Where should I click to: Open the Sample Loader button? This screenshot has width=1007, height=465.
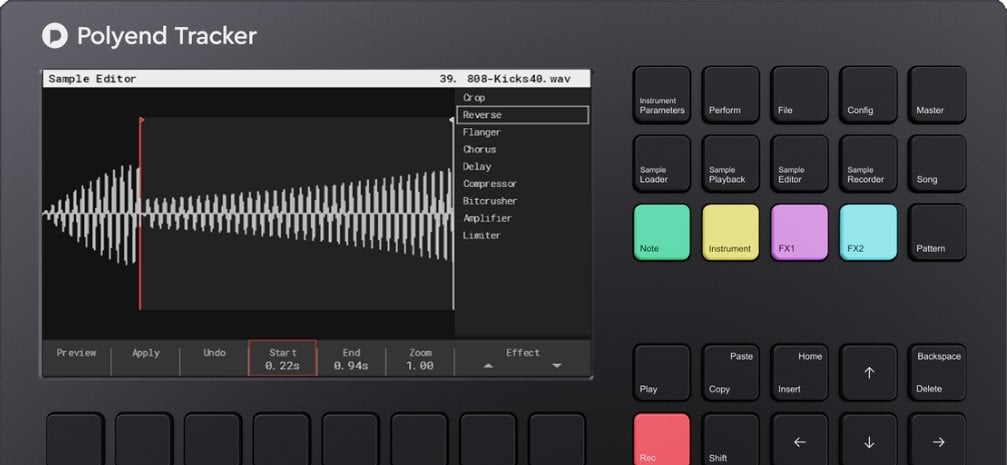point(661,164)
